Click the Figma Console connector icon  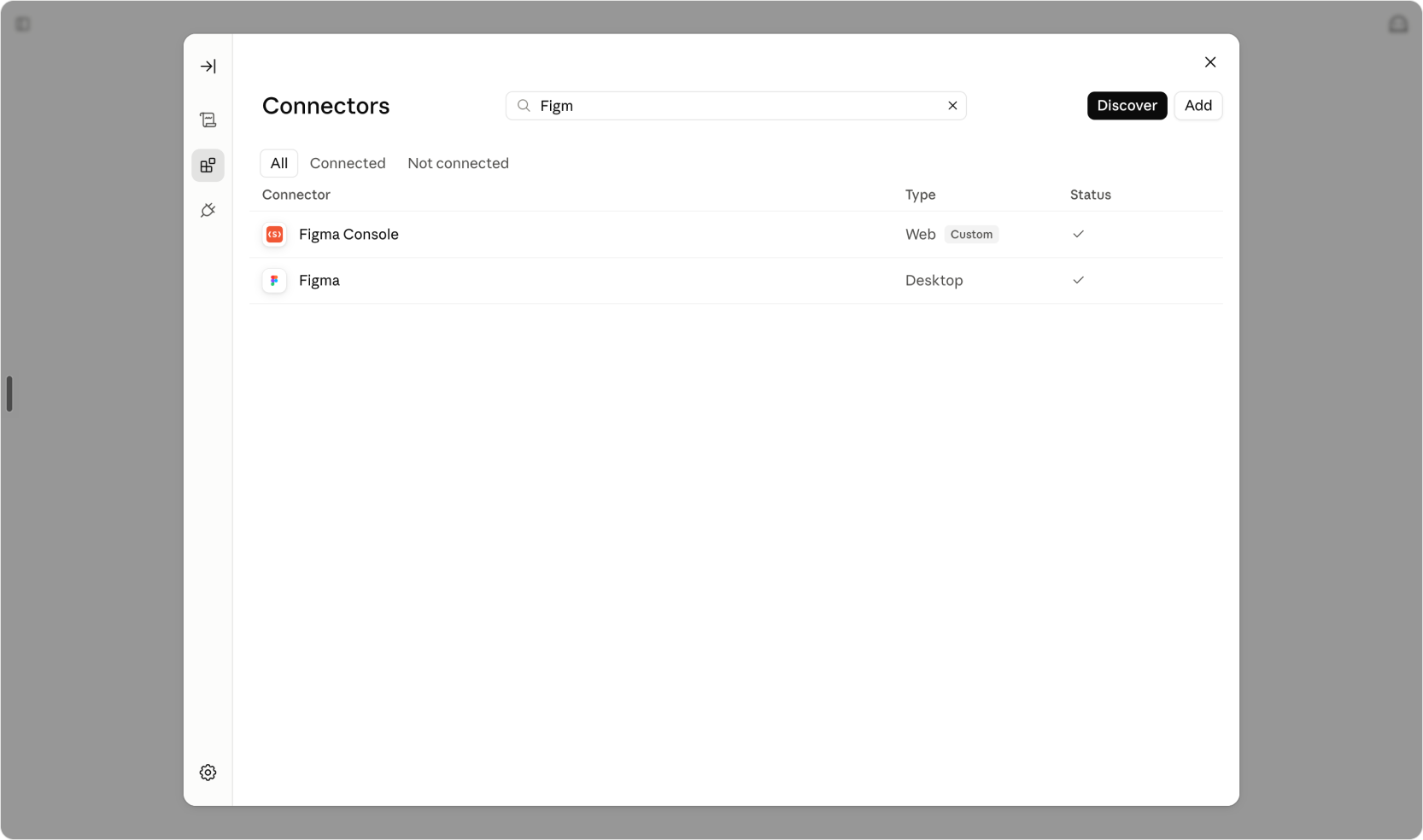tap(274, 235)
